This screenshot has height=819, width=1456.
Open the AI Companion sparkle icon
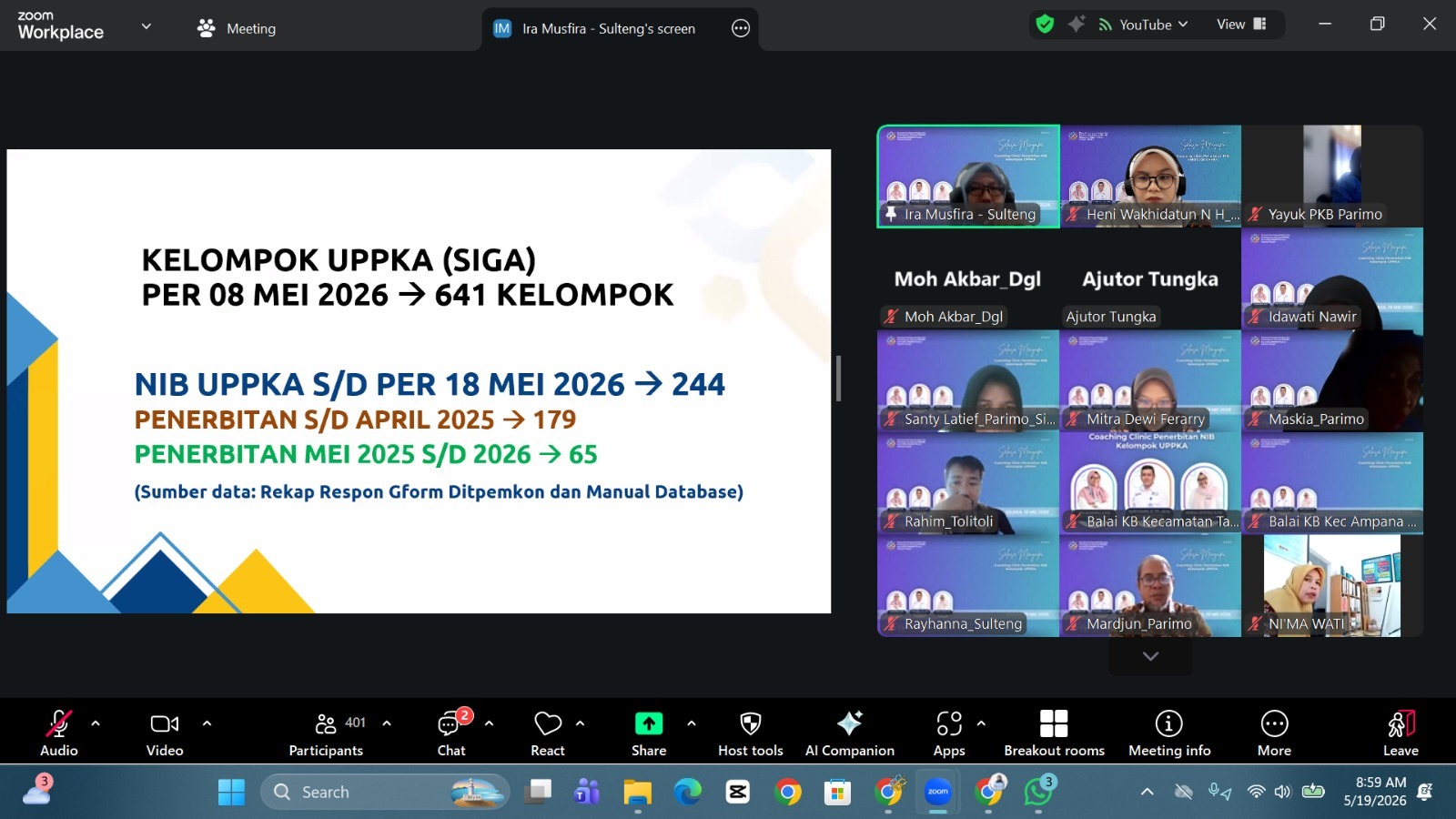point(849,723)
